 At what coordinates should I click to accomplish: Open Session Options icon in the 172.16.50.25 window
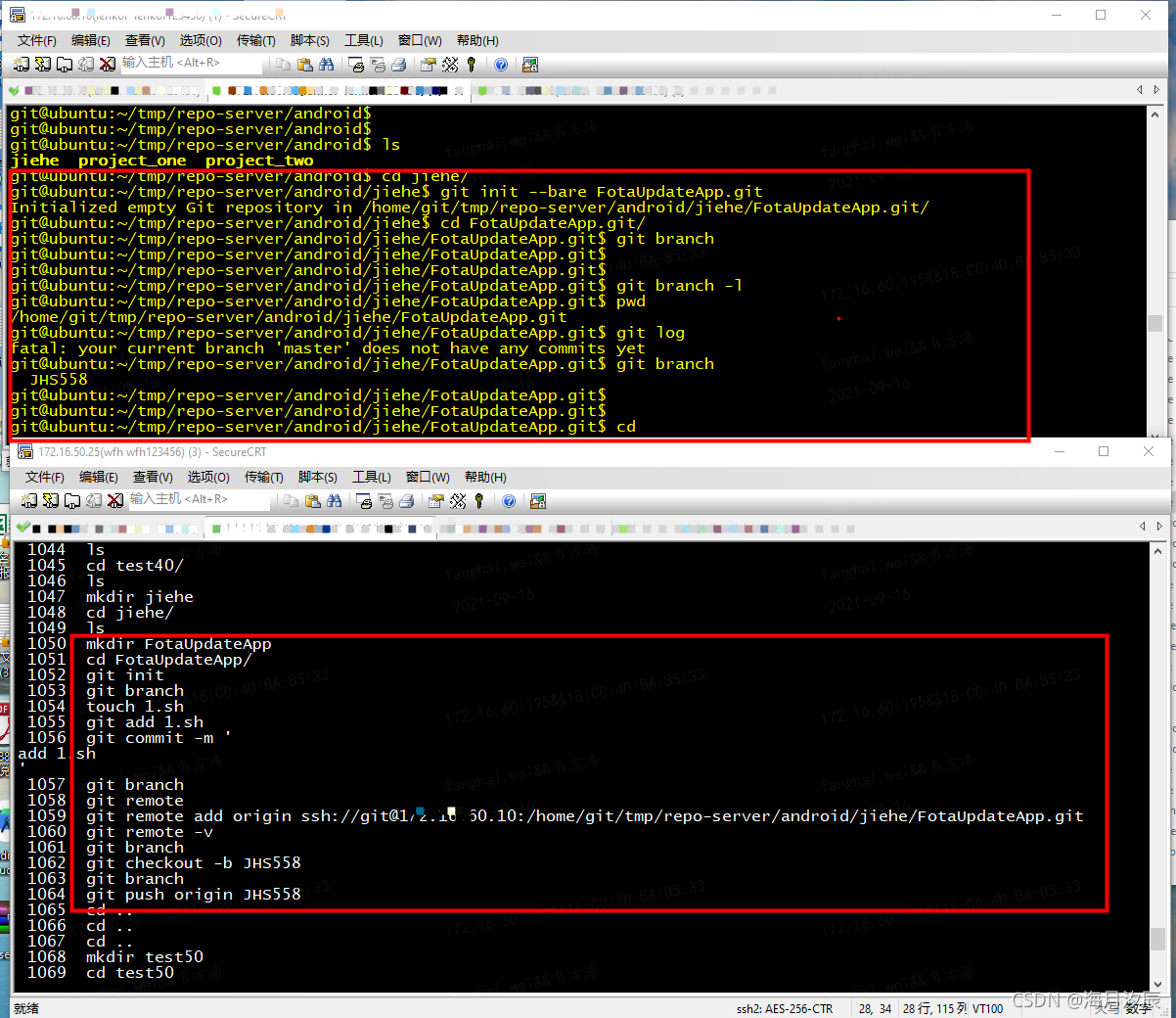(436, 501)
